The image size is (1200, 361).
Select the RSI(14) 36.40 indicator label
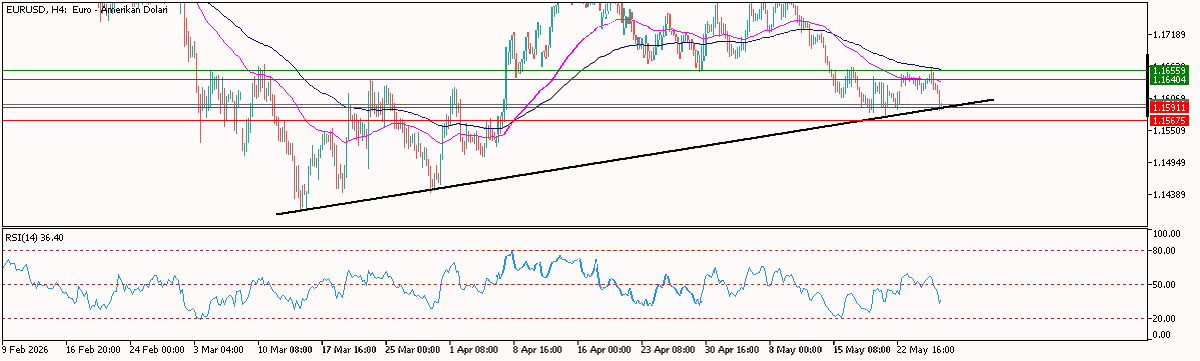(35, 237)
